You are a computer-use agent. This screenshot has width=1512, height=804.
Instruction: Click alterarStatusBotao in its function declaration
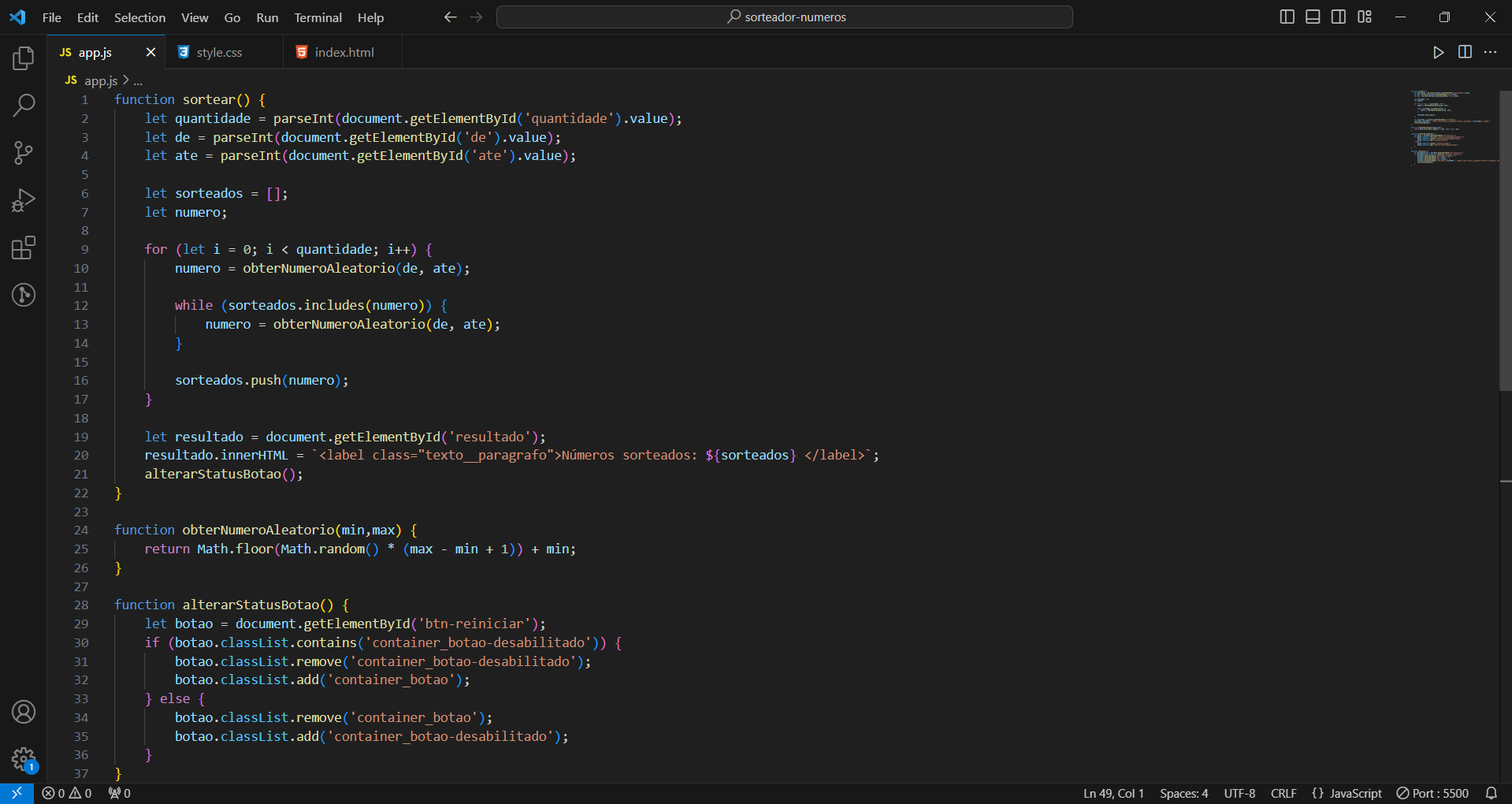coord(251,605)
